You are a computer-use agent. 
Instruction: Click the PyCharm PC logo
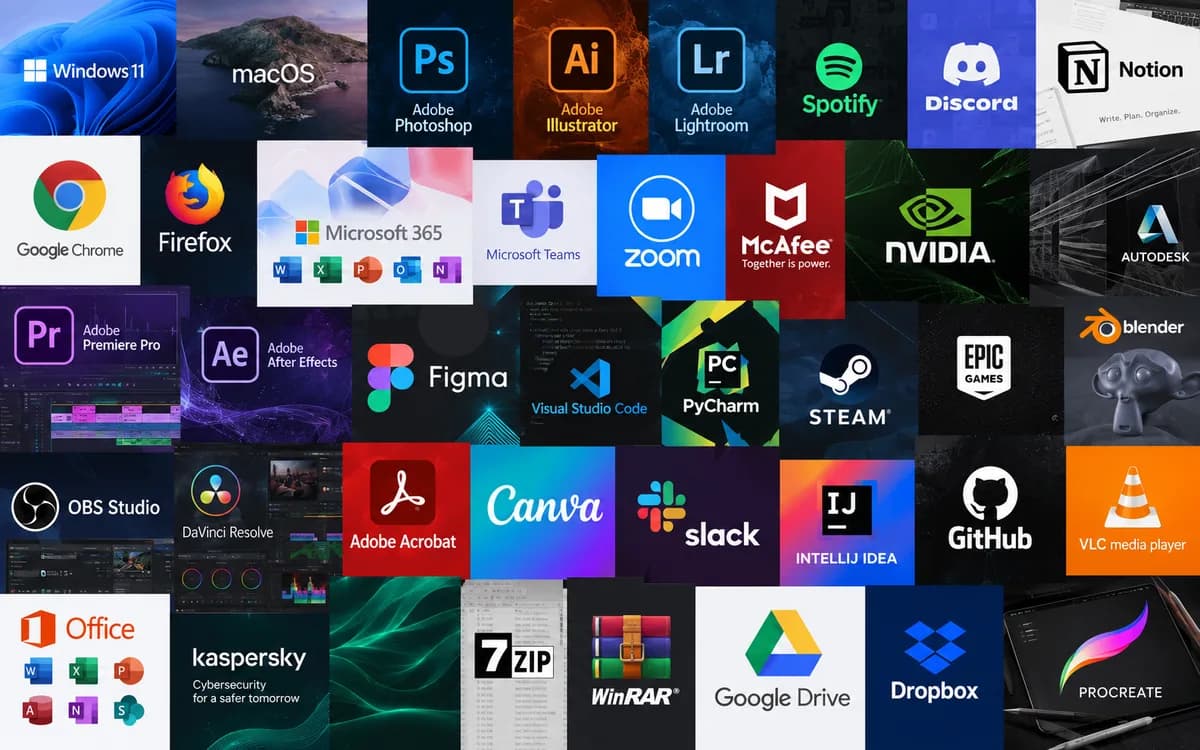[x=721, y=368]
